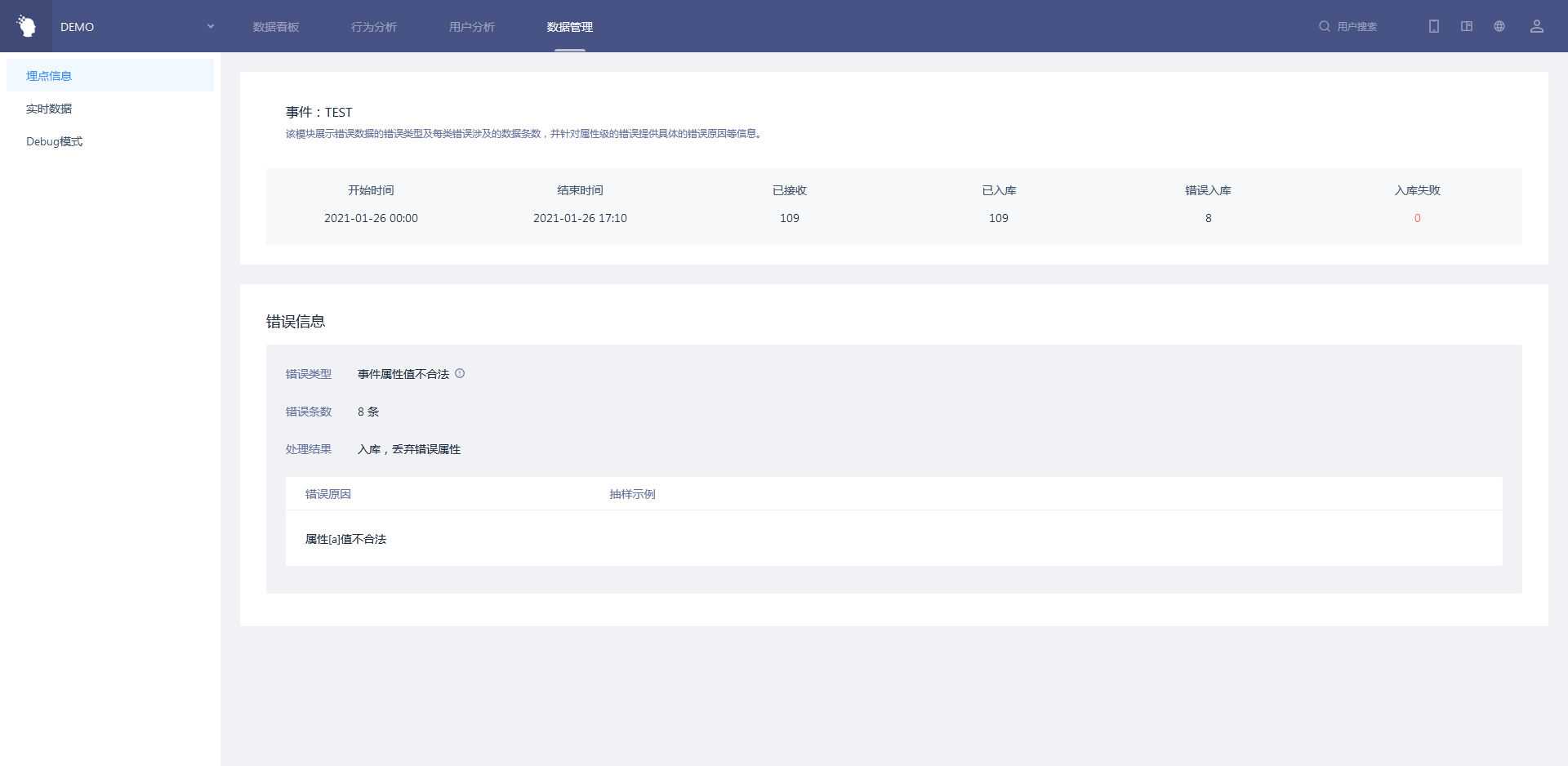Click the red 入库失败 count value
This screenshot has width=1568, height=766.
(x=1417, y=218)
